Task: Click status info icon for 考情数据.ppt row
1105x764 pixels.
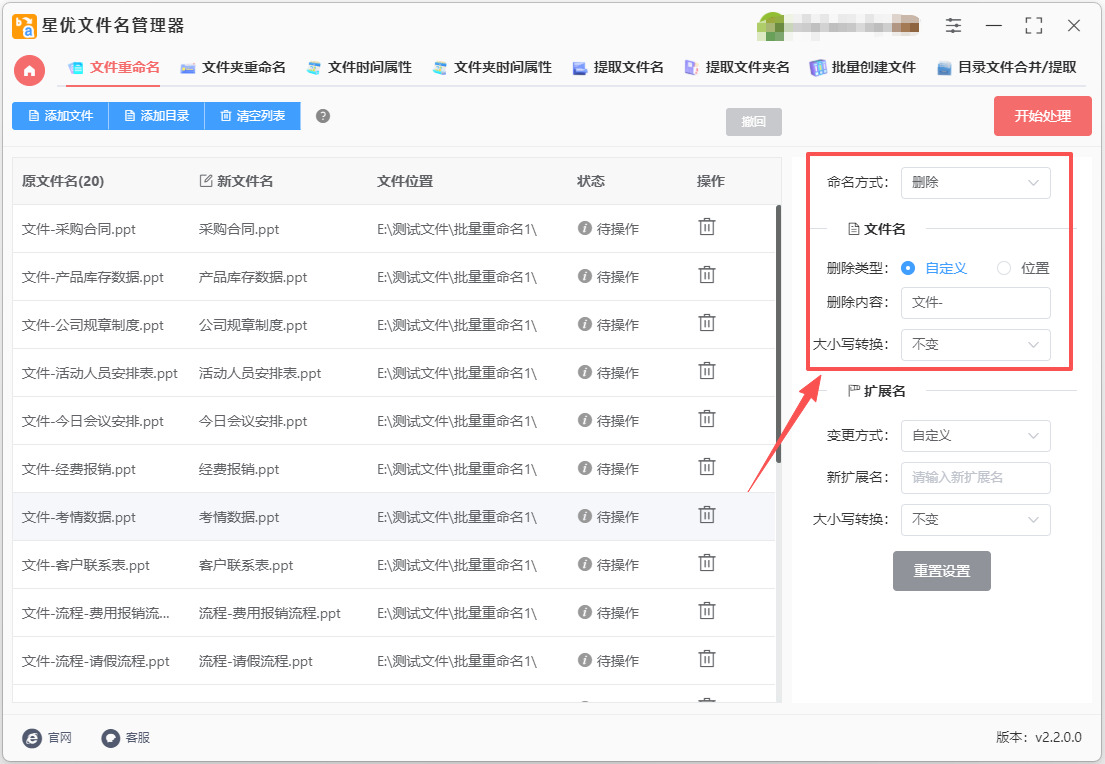Action: pos(584,516)
